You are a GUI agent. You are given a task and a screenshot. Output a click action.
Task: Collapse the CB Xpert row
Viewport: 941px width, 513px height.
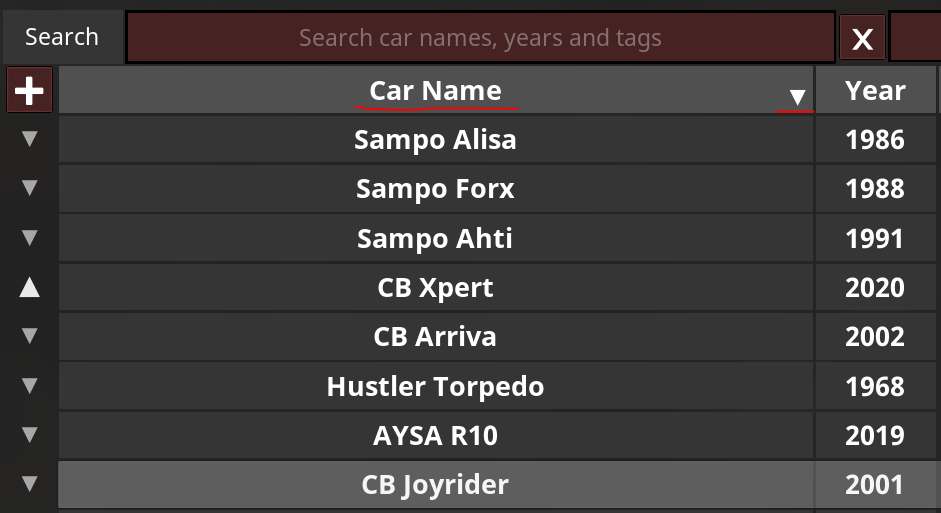(29, 288)
